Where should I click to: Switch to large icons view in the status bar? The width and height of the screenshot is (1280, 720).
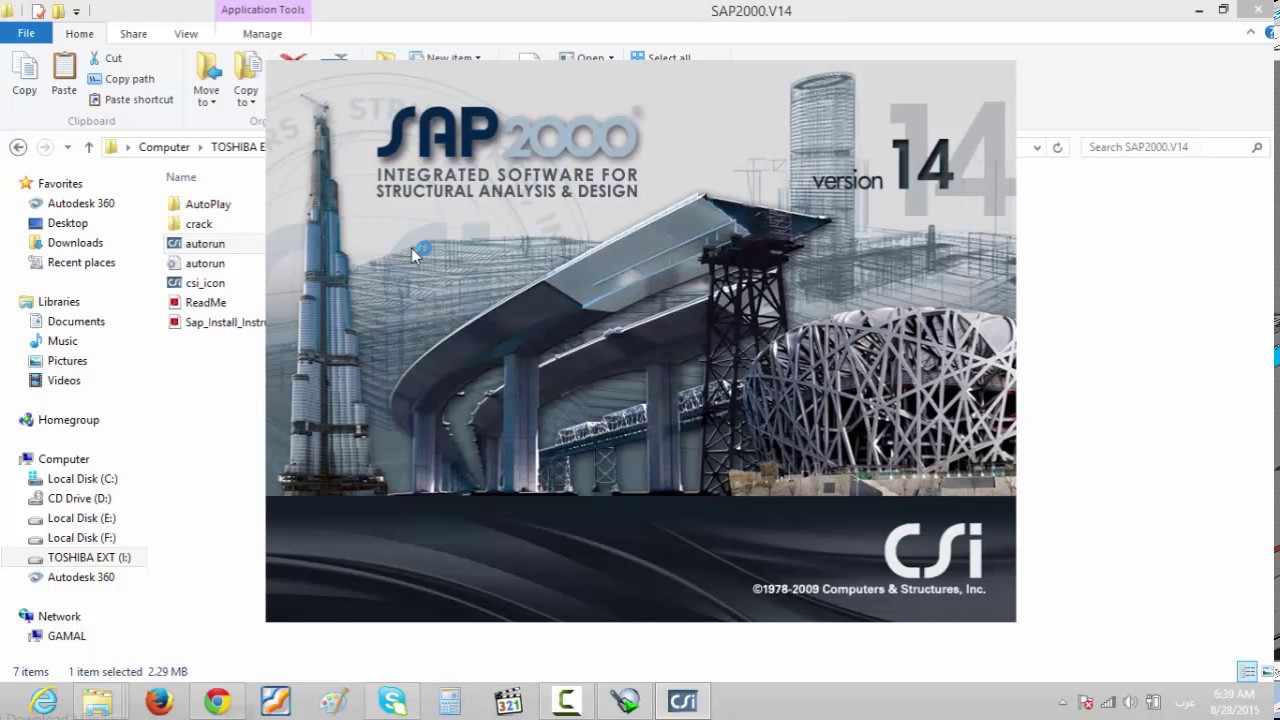[1268, 672]
